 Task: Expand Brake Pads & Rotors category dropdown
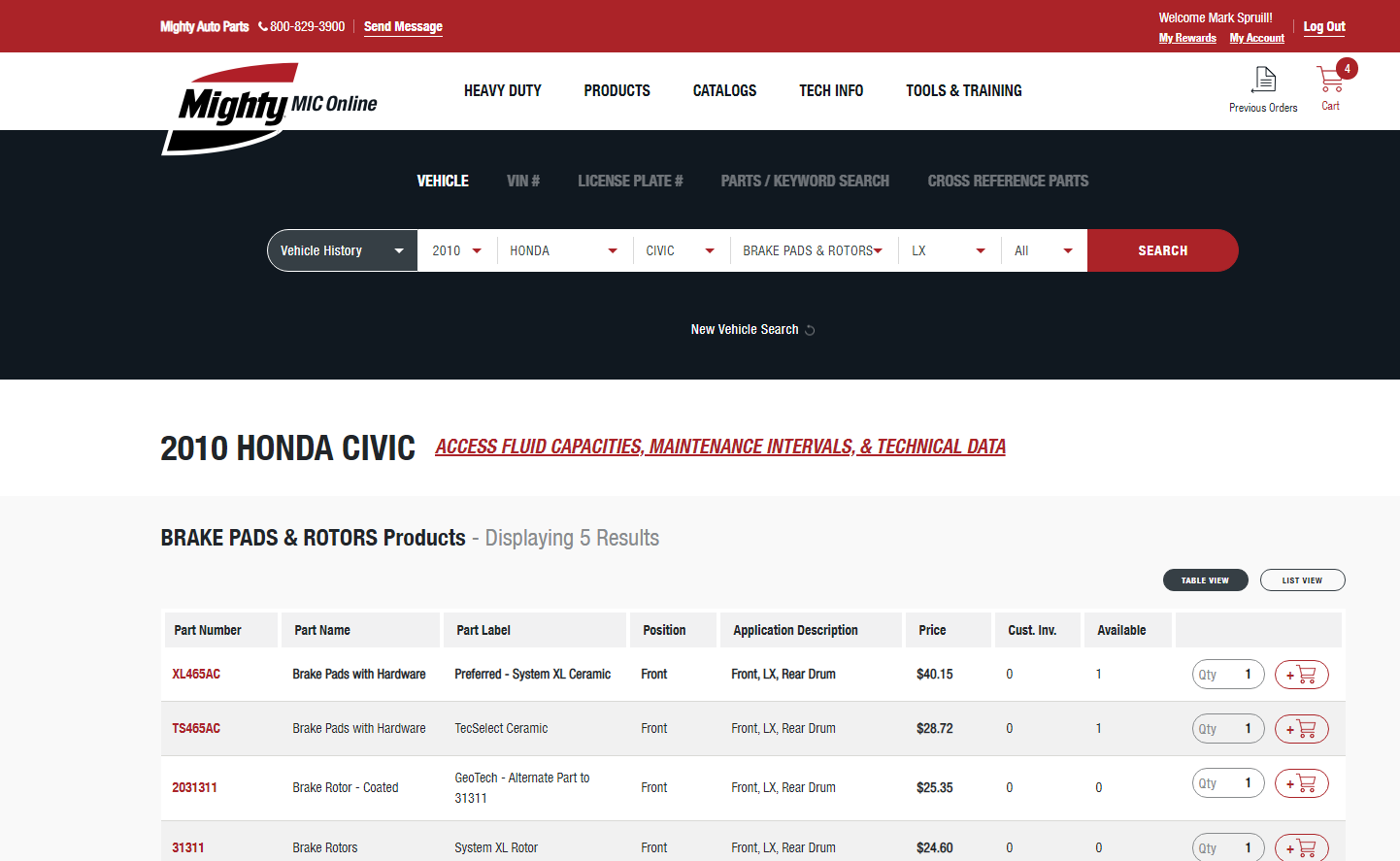pos(814,250)
